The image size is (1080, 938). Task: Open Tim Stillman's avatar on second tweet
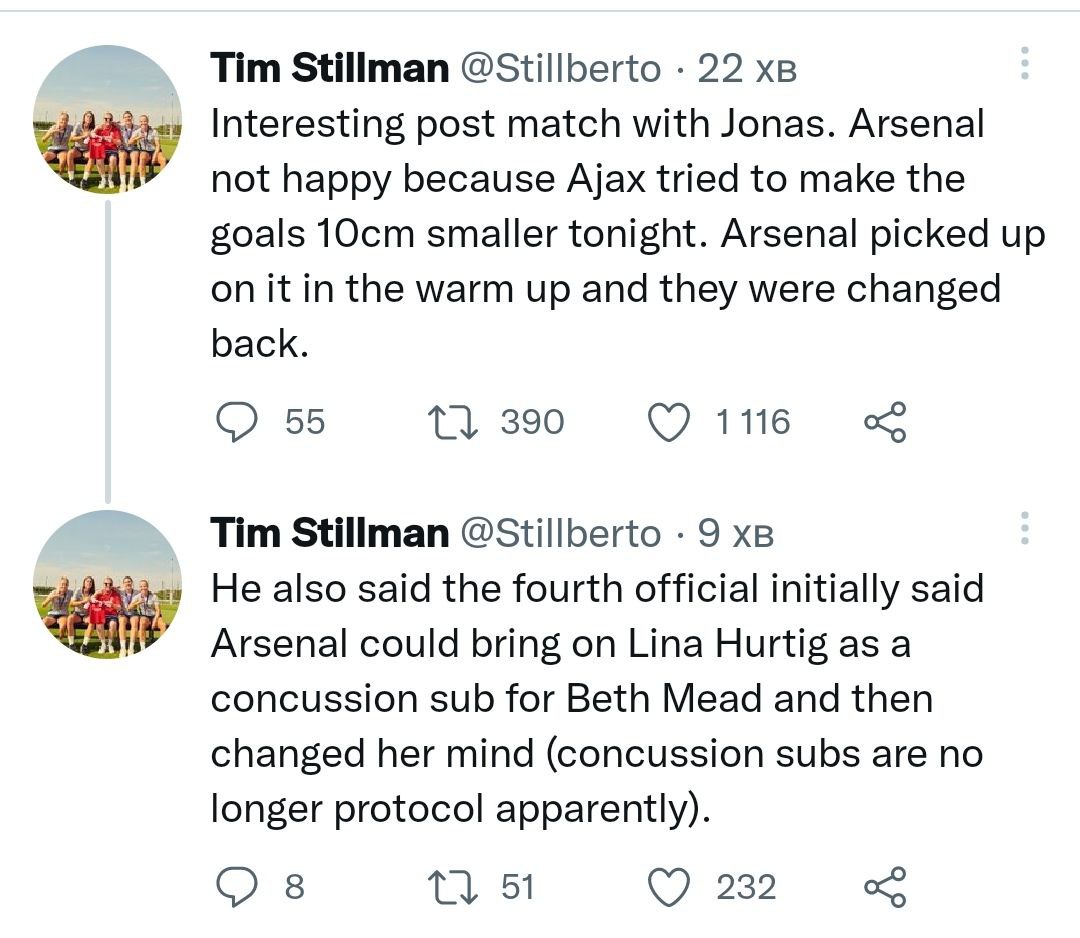106,584
